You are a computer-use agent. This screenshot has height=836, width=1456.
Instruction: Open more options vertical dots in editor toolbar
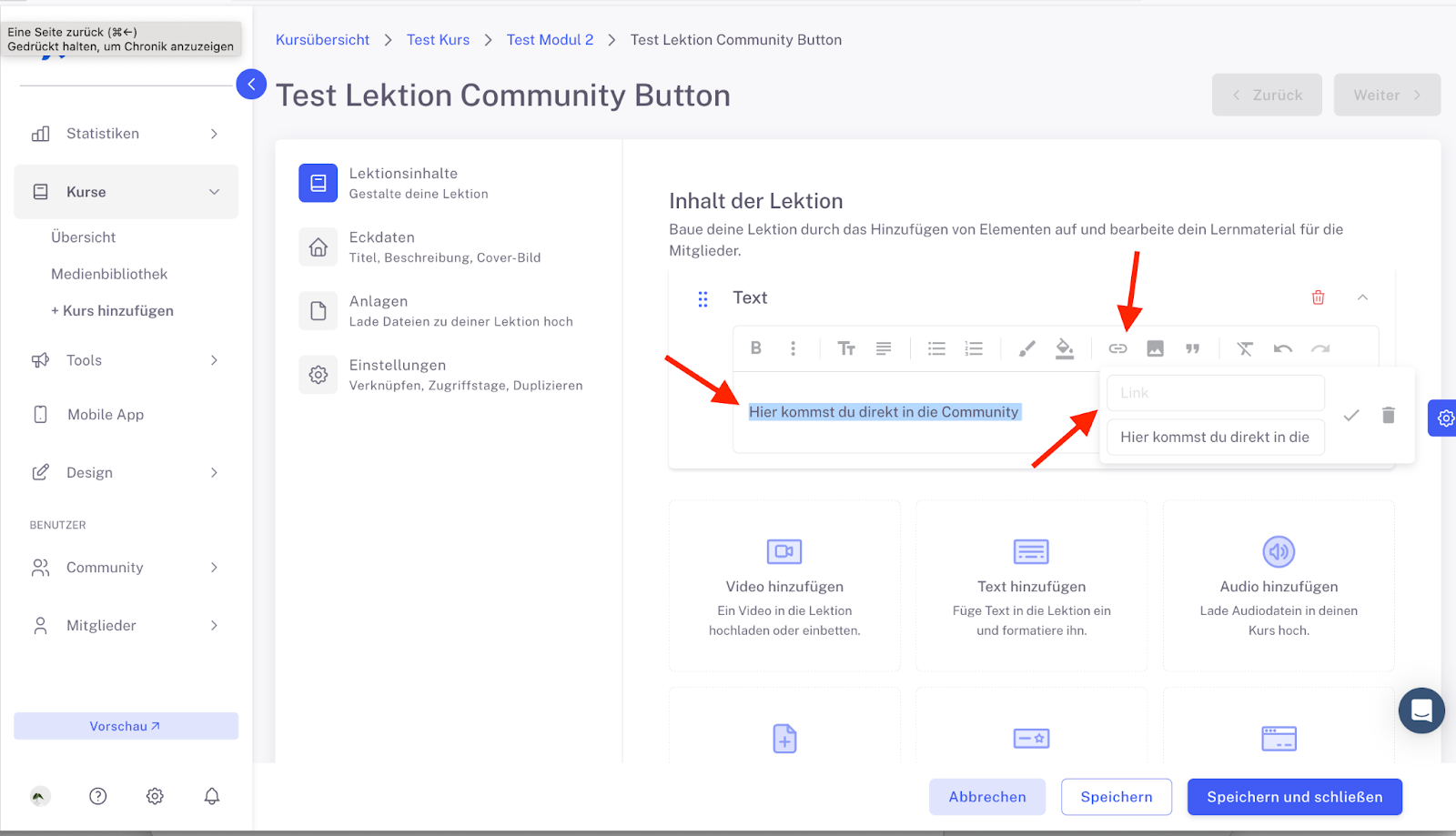click(793, 348)
